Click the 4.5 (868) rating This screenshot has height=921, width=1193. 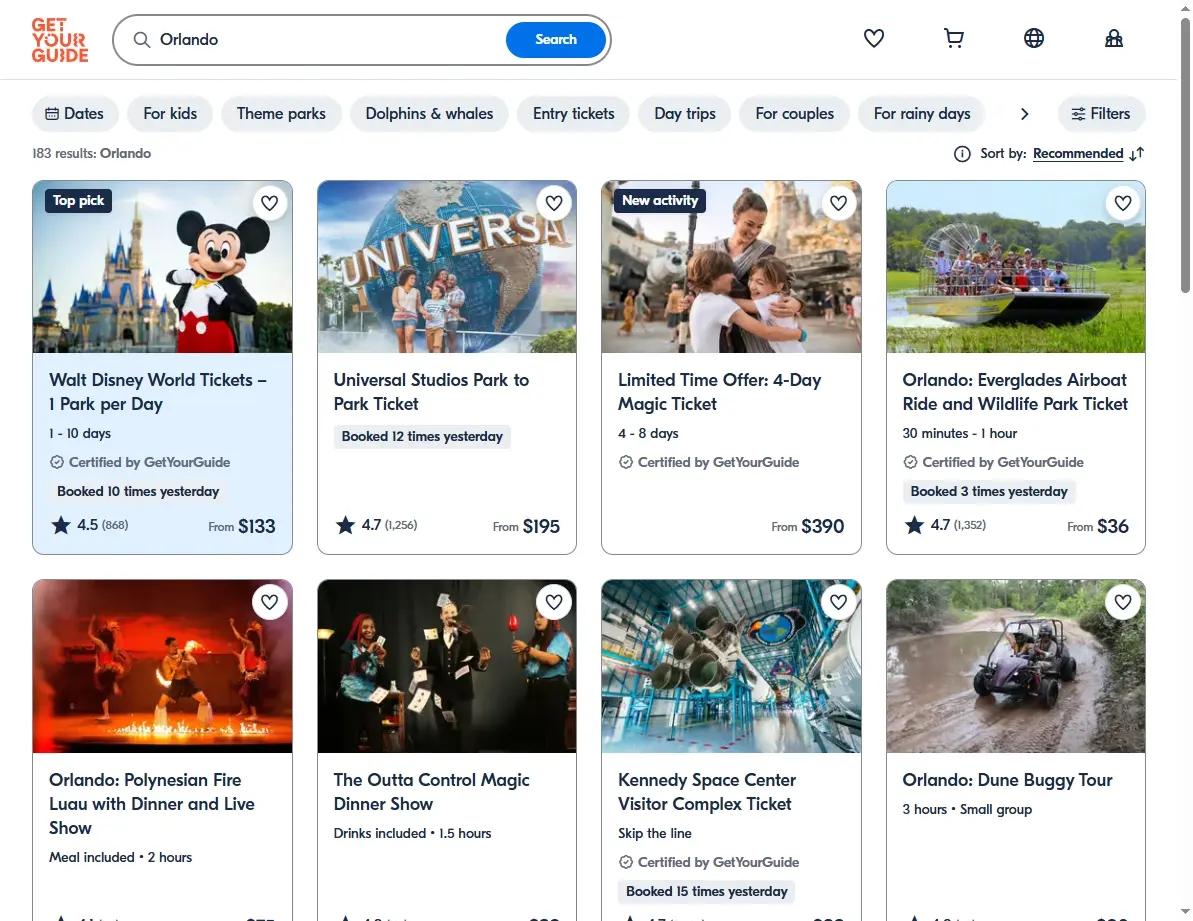point(90,525)
